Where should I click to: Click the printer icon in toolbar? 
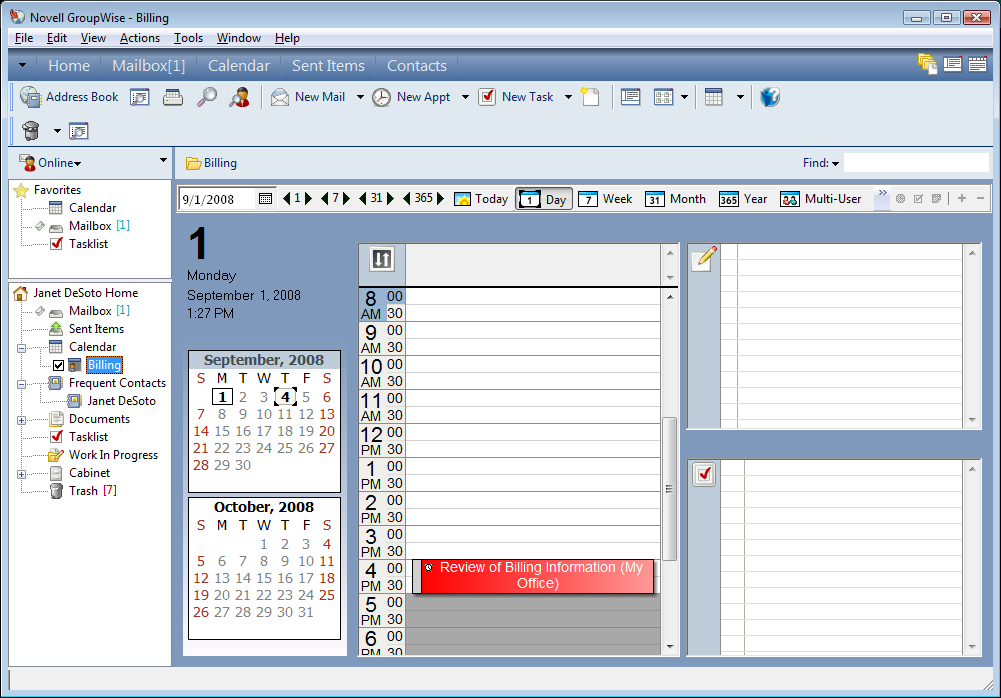pos(172,97)
